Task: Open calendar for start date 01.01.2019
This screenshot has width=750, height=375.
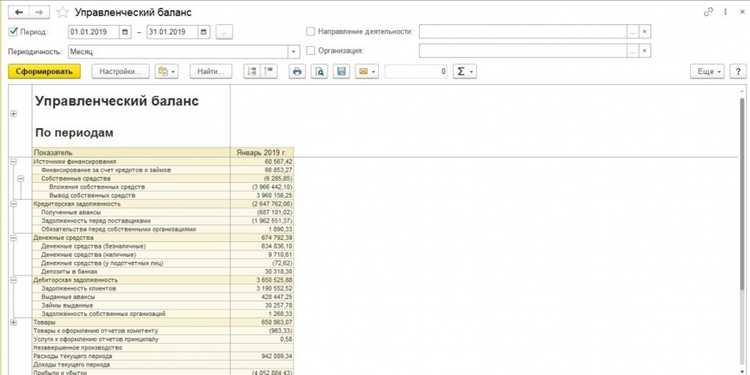Action: (125, 32)
